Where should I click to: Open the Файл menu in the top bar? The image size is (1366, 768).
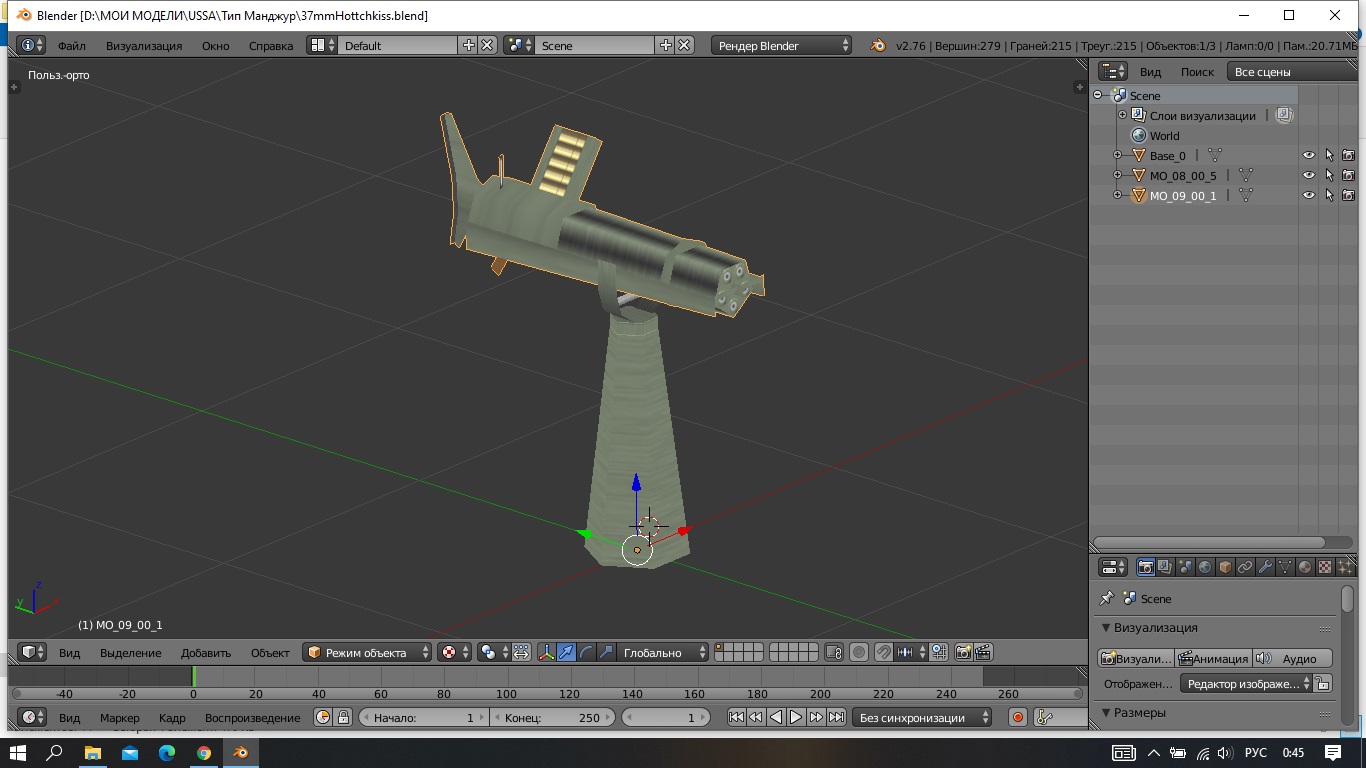pyautogui.click(x=71, y=45)
